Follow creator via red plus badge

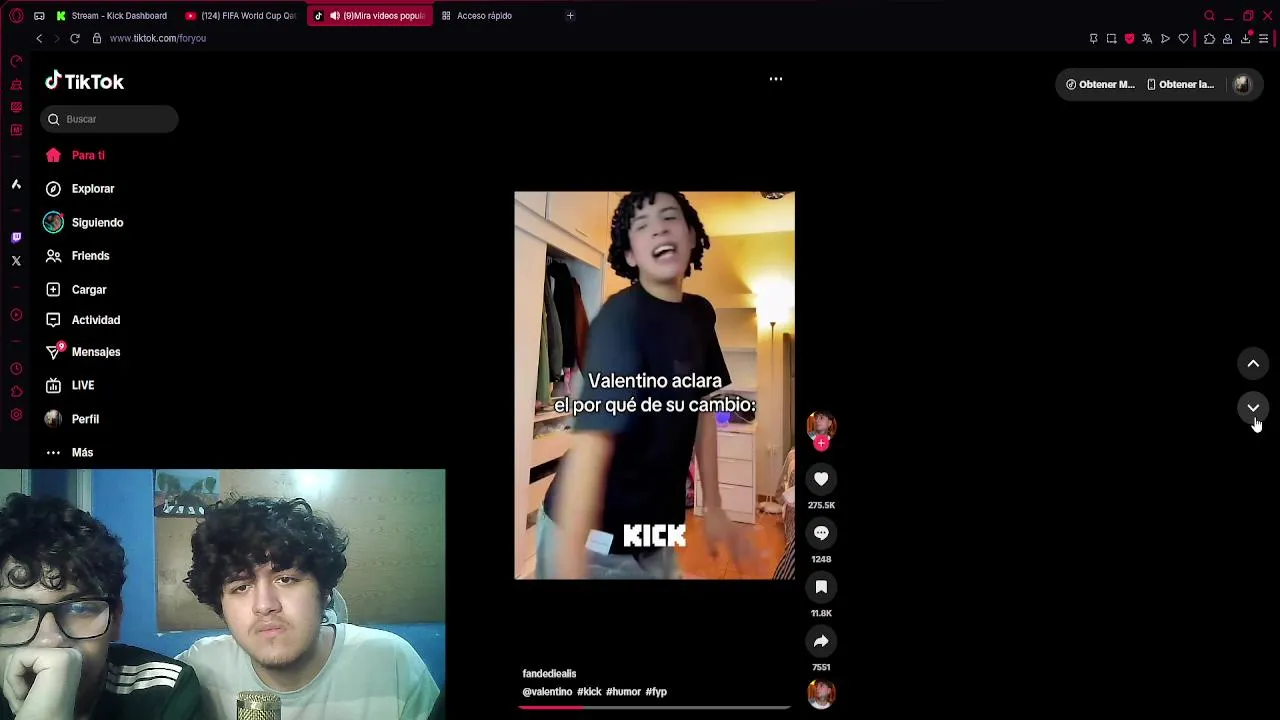(821, 443)
